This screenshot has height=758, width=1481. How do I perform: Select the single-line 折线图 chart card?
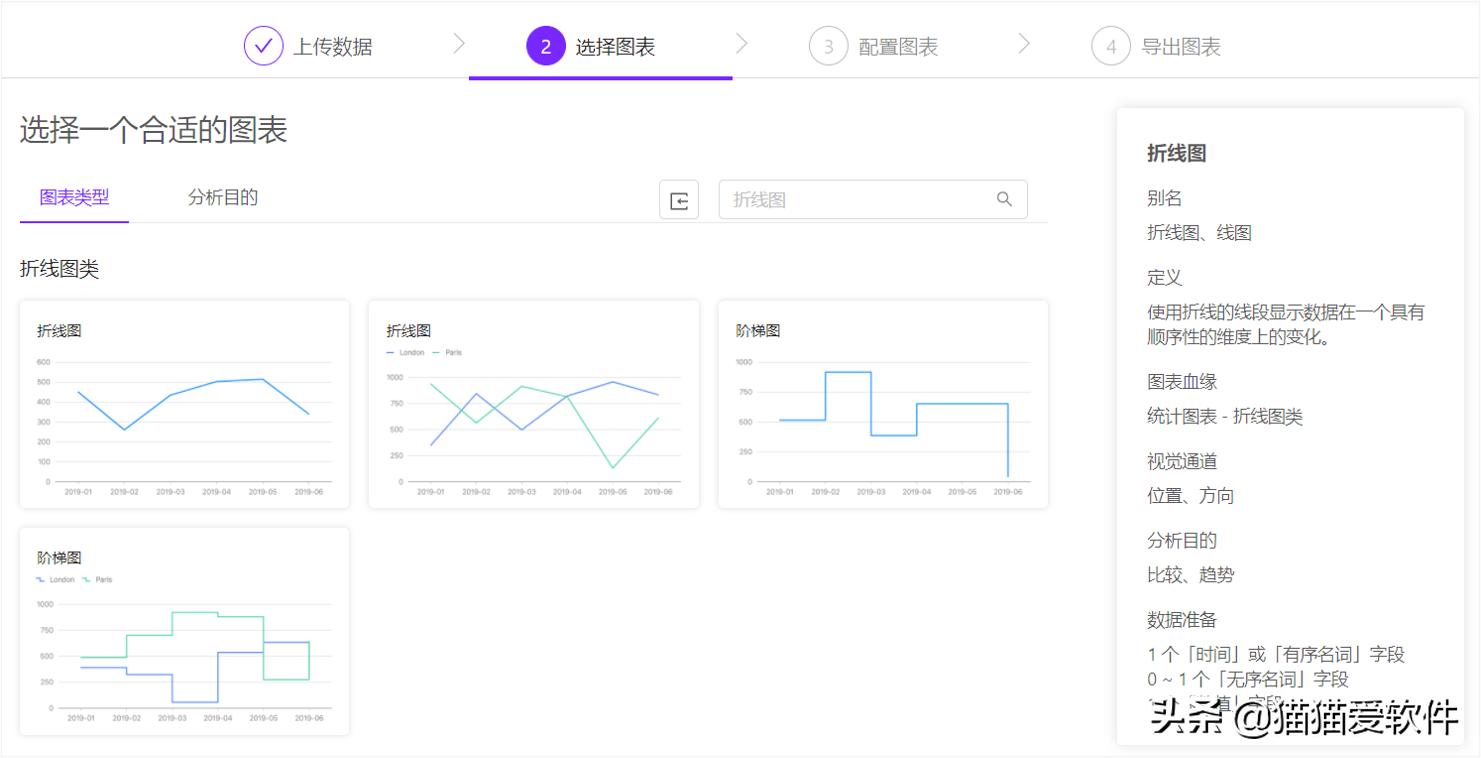pyautogui.click(x=184, y=404)
